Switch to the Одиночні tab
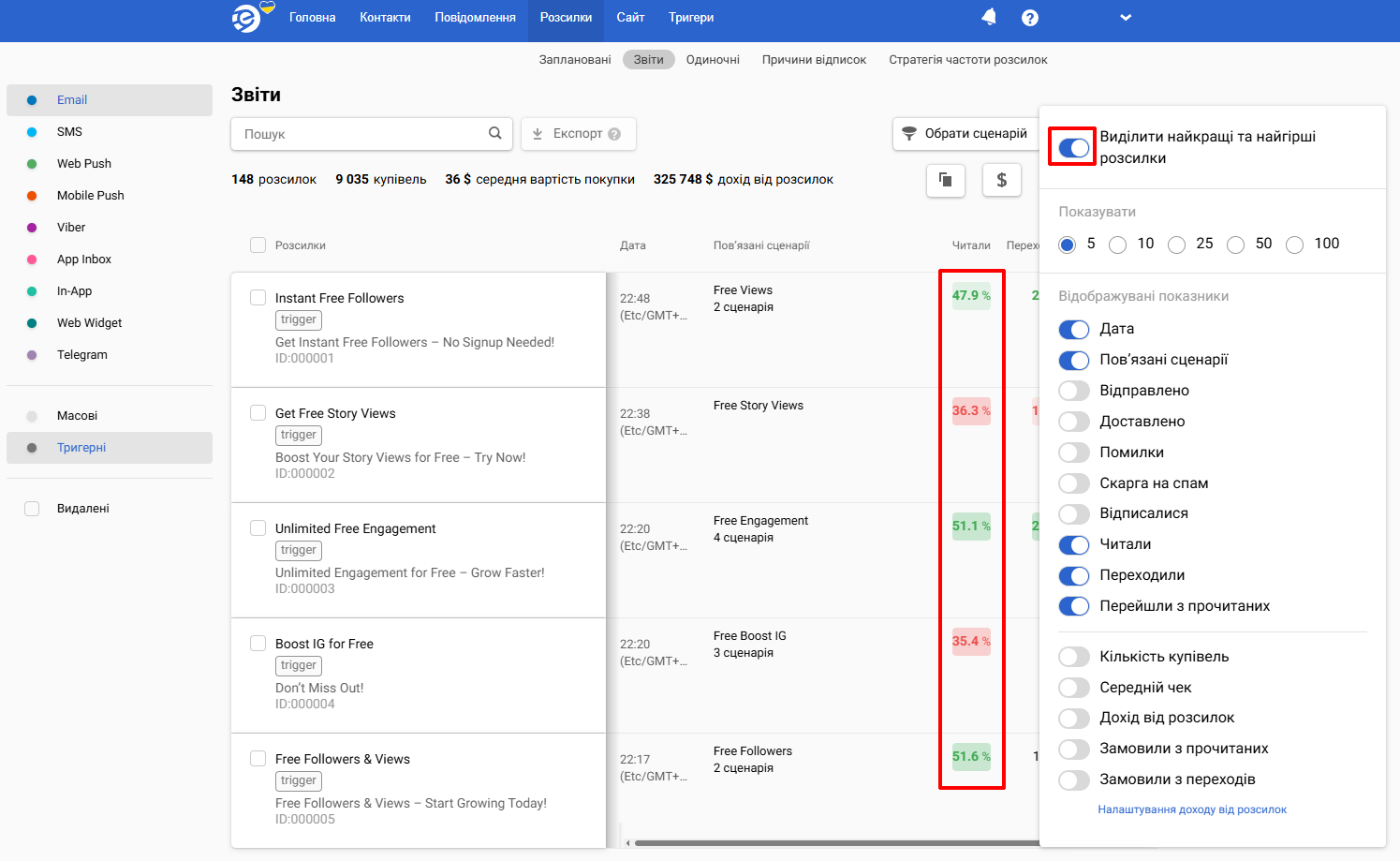 click(x=713, y=60)
